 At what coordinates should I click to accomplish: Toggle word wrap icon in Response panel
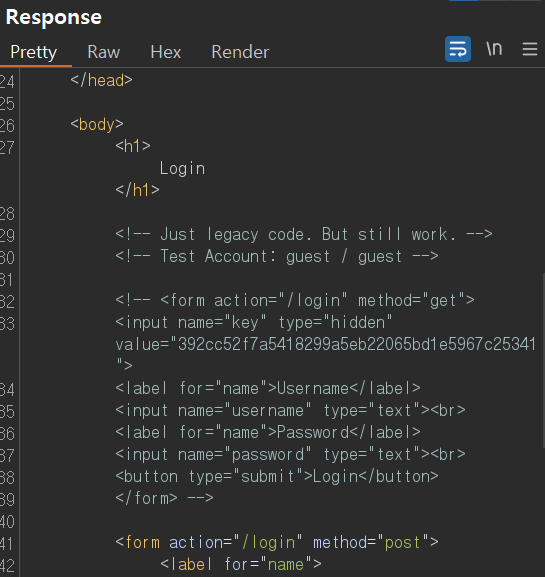(x=458, y=49)
